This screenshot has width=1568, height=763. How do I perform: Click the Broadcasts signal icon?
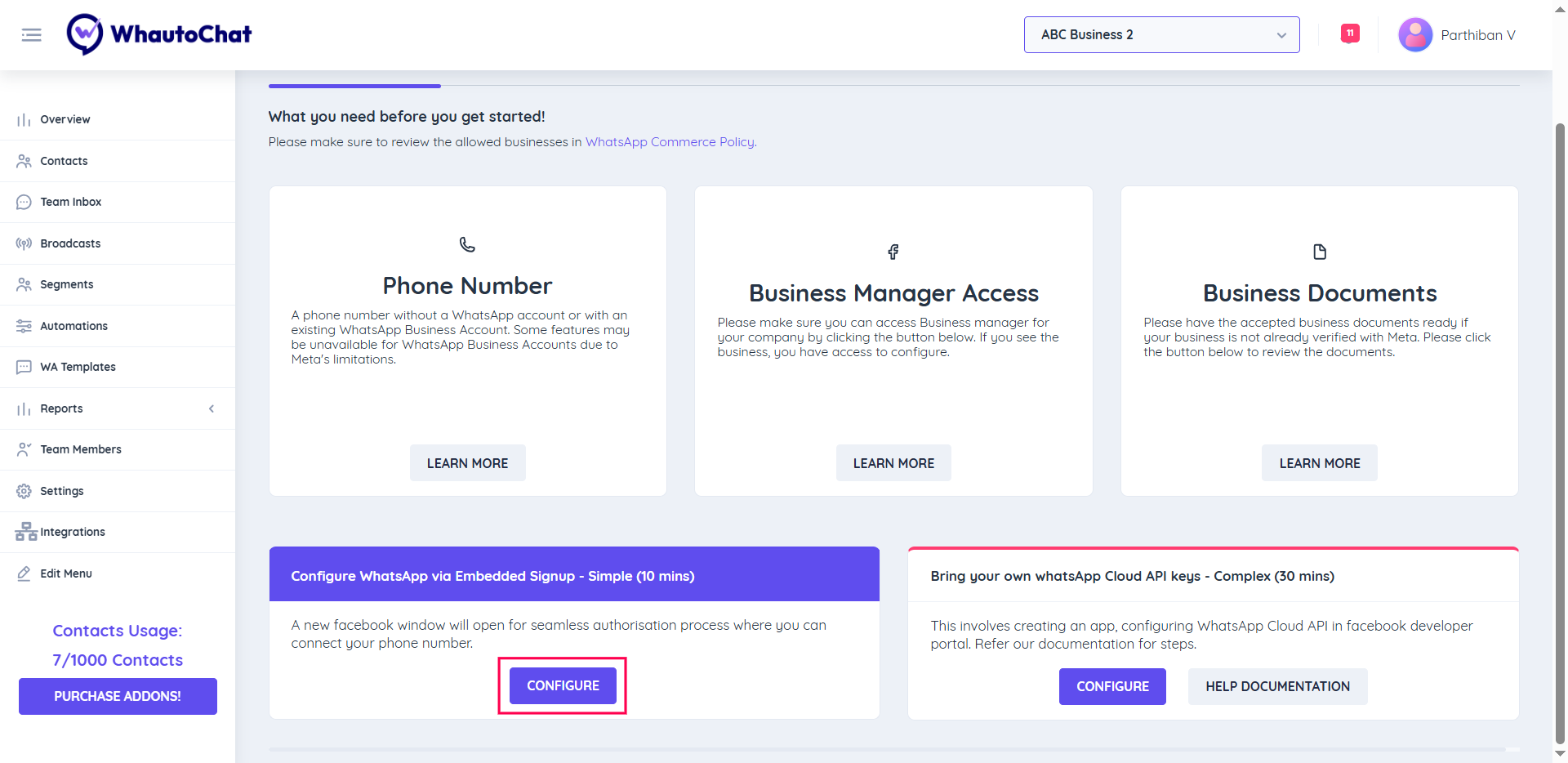pyautogui.click(x=24, y=243)
